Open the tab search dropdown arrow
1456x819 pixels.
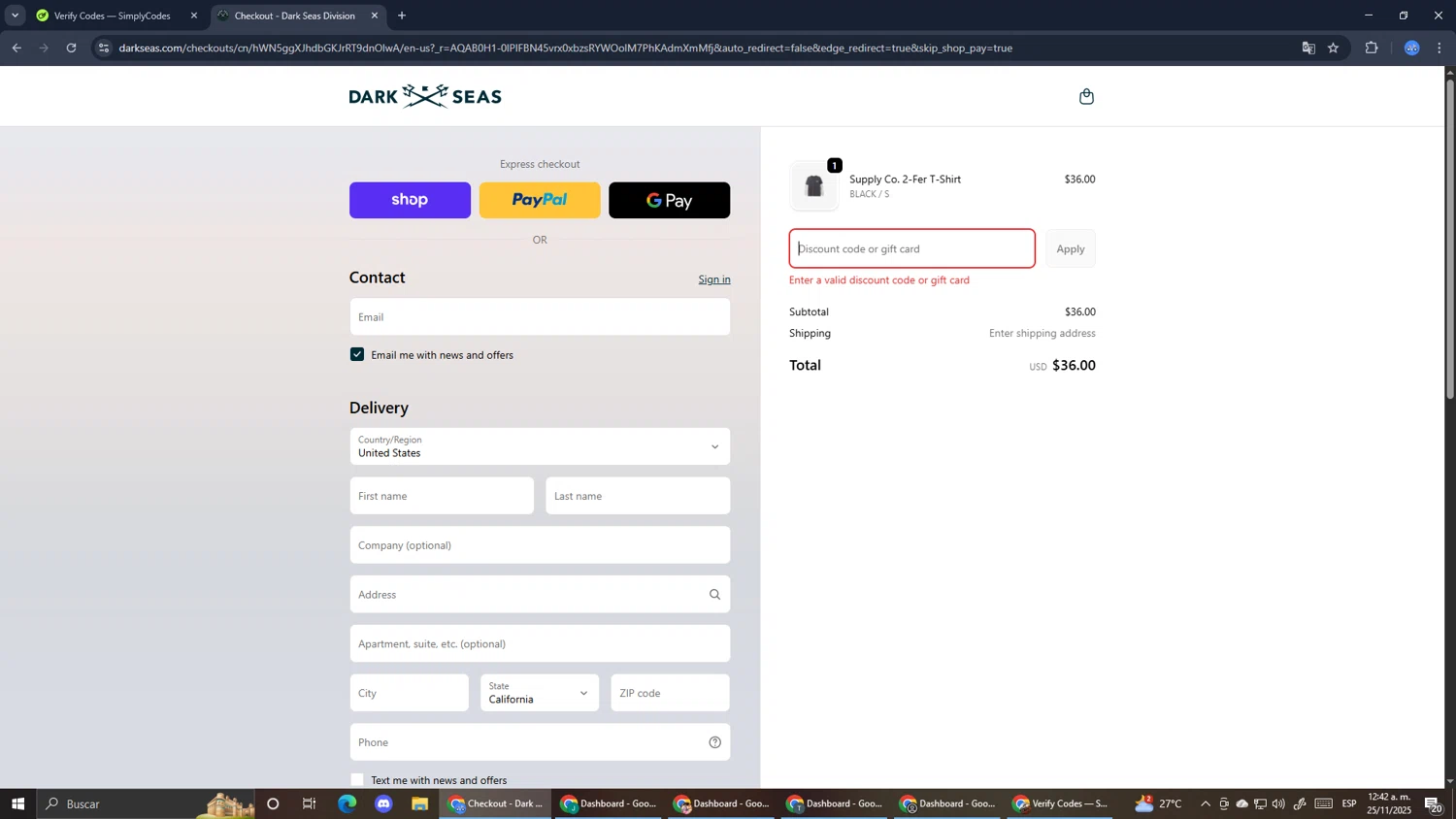coord(15,16)
